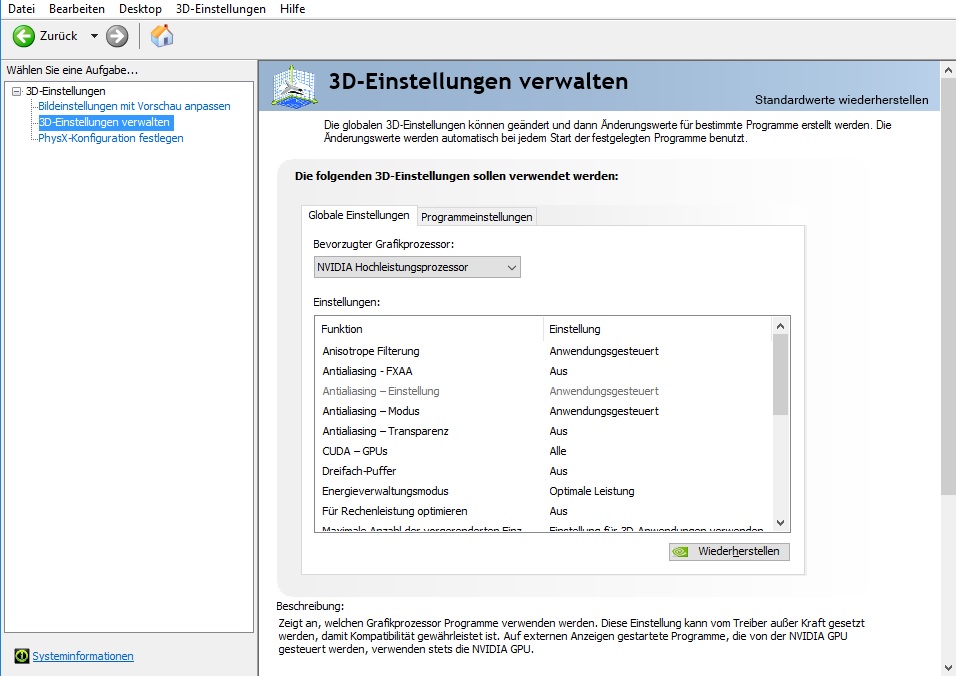Click the Funktion column header
The height and width of the screenshot is (676, 956).
pos(430,329)
